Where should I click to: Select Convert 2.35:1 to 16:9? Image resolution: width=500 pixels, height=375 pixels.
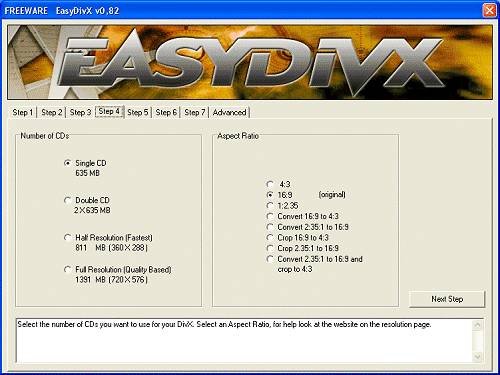[x=270, y=227]
